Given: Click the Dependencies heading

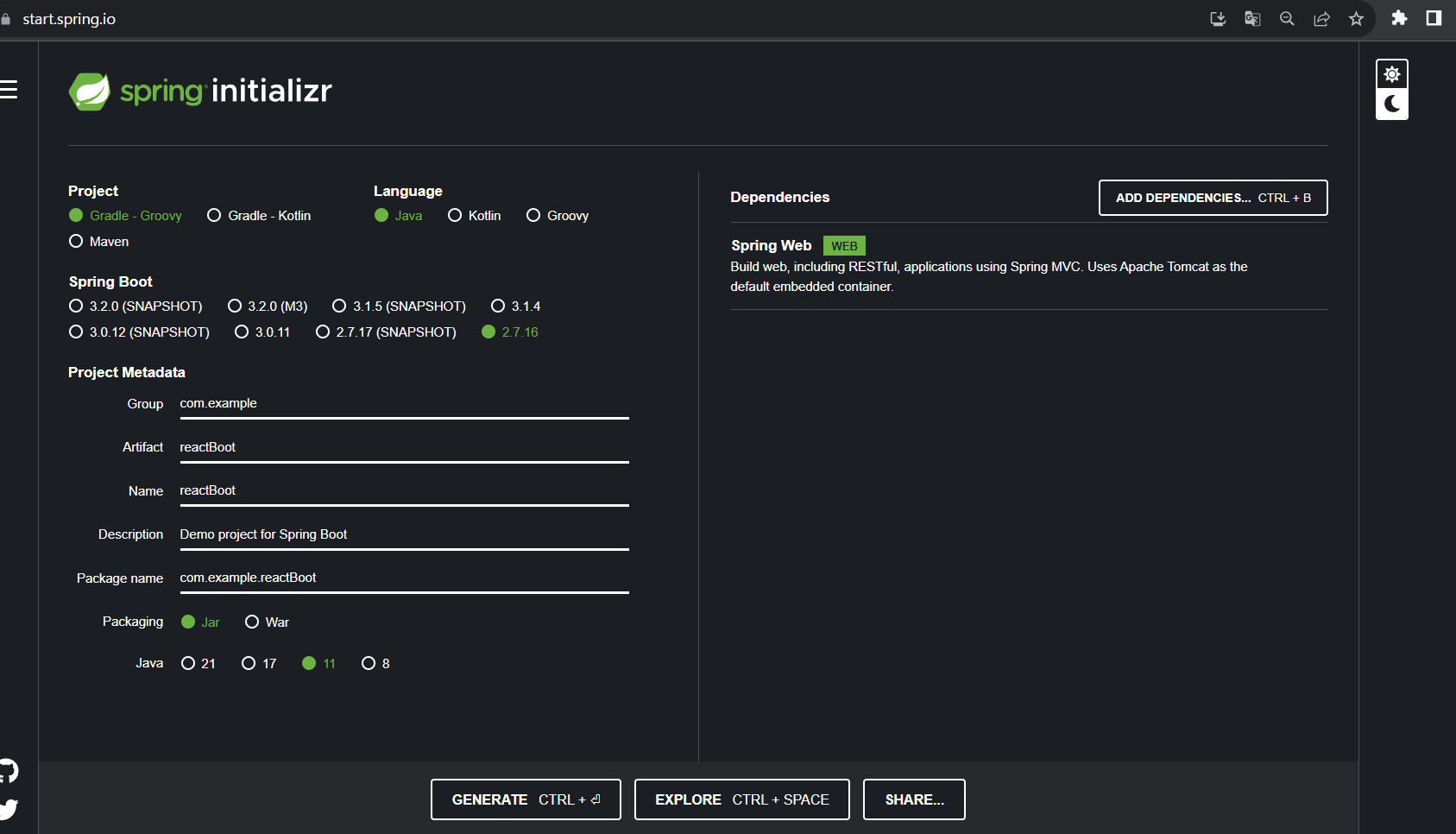Looking at the screenshot, I should click(x=779, y=198).
